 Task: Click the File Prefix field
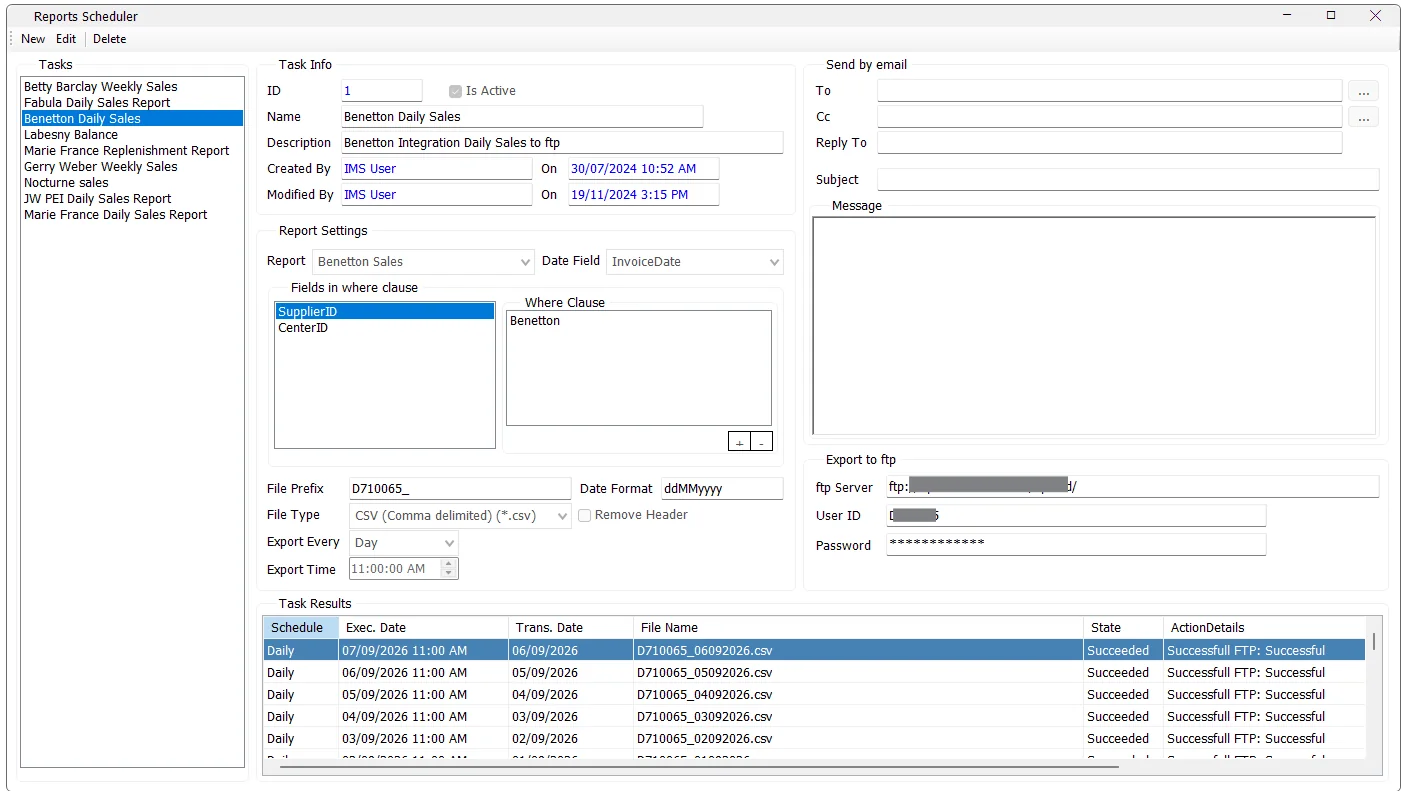[460, 489]
